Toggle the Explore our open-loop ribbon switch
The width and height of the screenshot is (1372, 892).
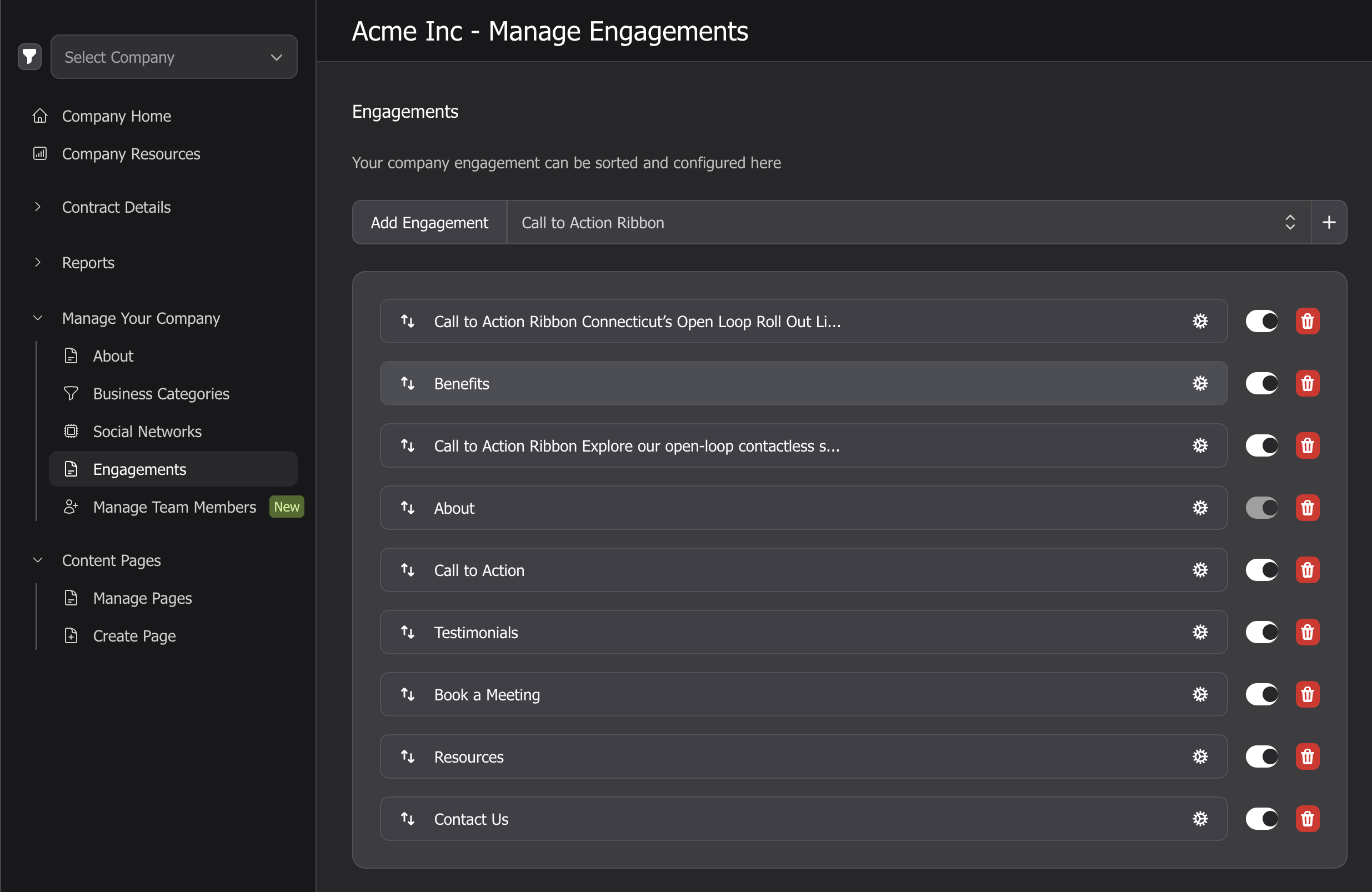coord(1261,445)
